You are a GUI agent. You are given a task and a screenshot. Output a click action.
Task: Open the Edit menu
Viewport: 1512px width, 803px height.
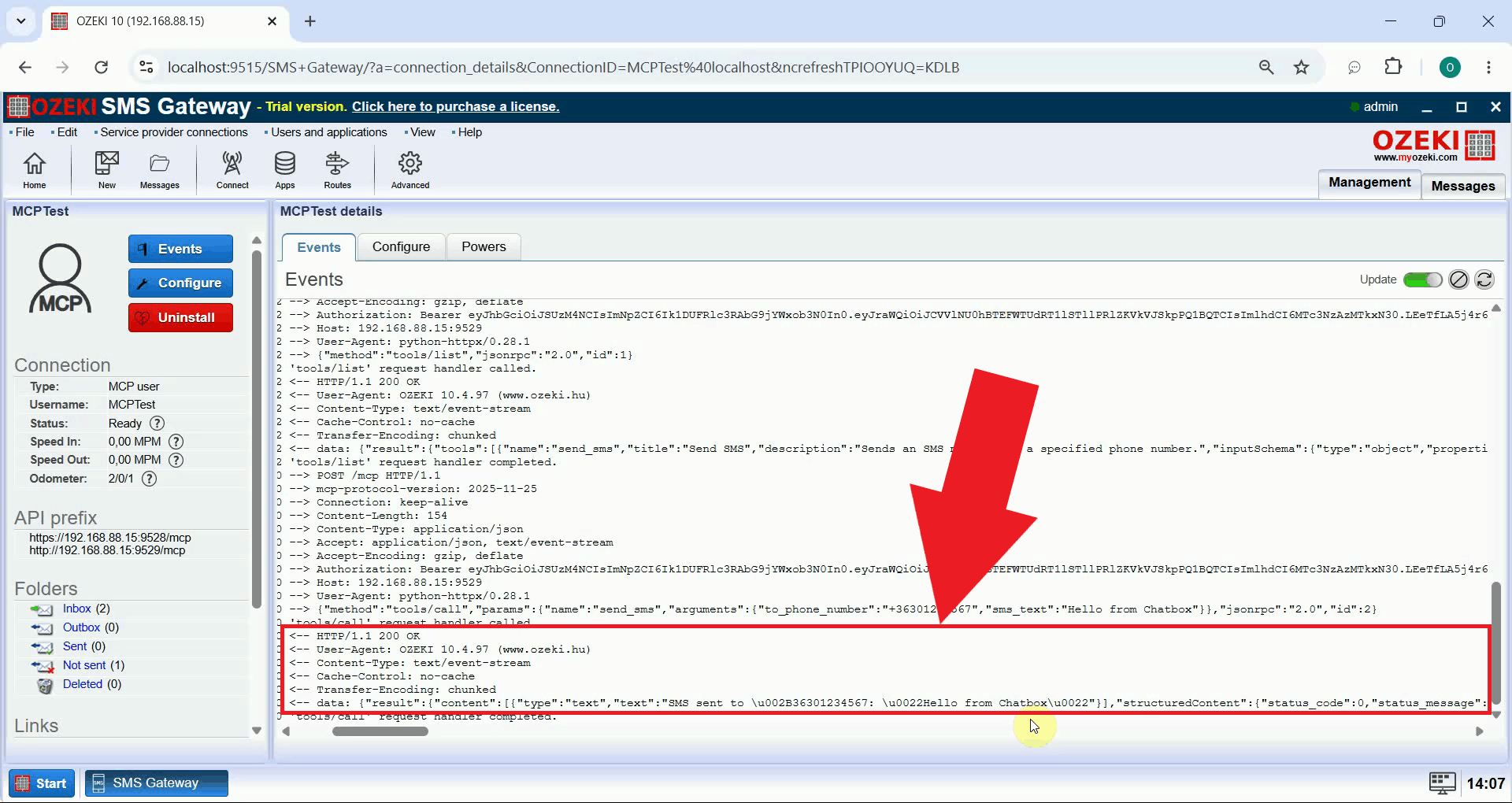67,132
